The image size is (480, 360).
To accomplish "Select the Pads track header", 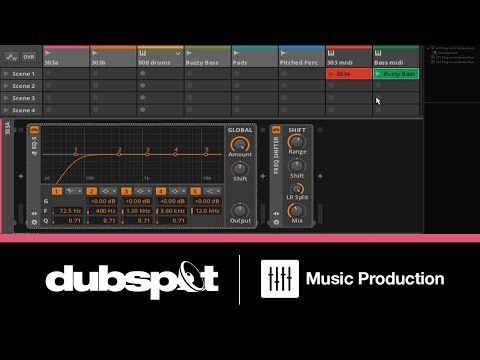I will pos(255,57).
